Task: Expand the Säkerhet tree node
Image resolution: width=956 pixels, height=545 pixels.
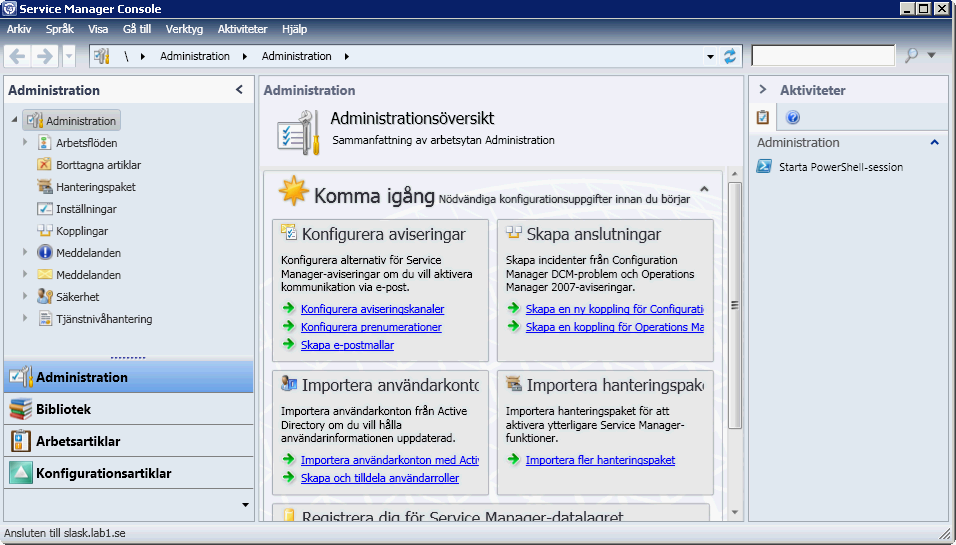Action: (25, 296)
